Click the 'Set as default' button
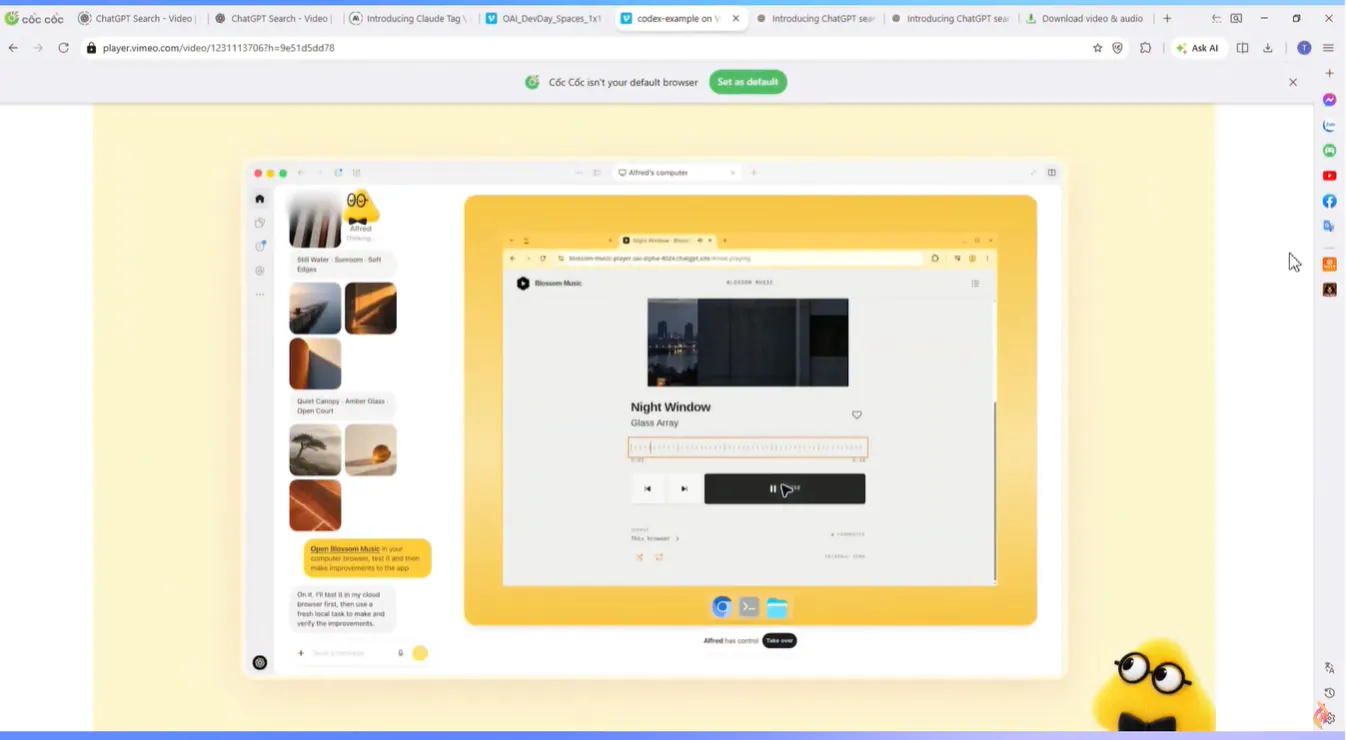Viewport: 1346px width, 740px height. [x=748, y=82]
